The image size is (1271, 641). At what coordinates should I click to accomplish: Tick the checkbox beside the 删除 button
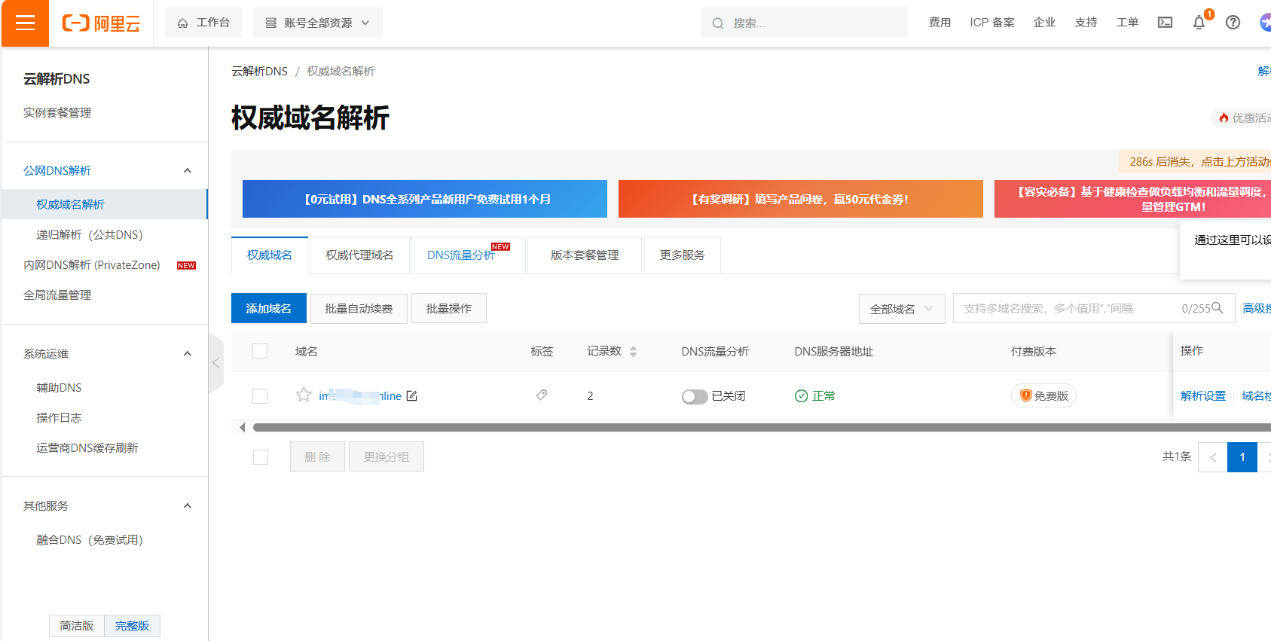260,457
